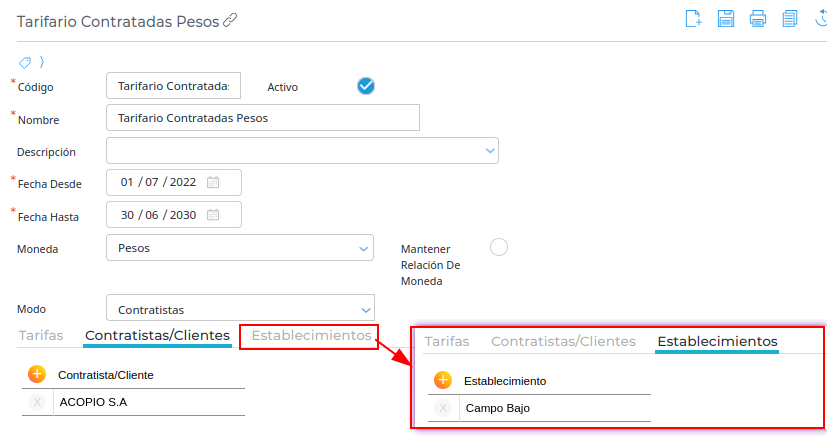Remove Campo Bajo row
This screenshot has height=438, width=827.
443,408
